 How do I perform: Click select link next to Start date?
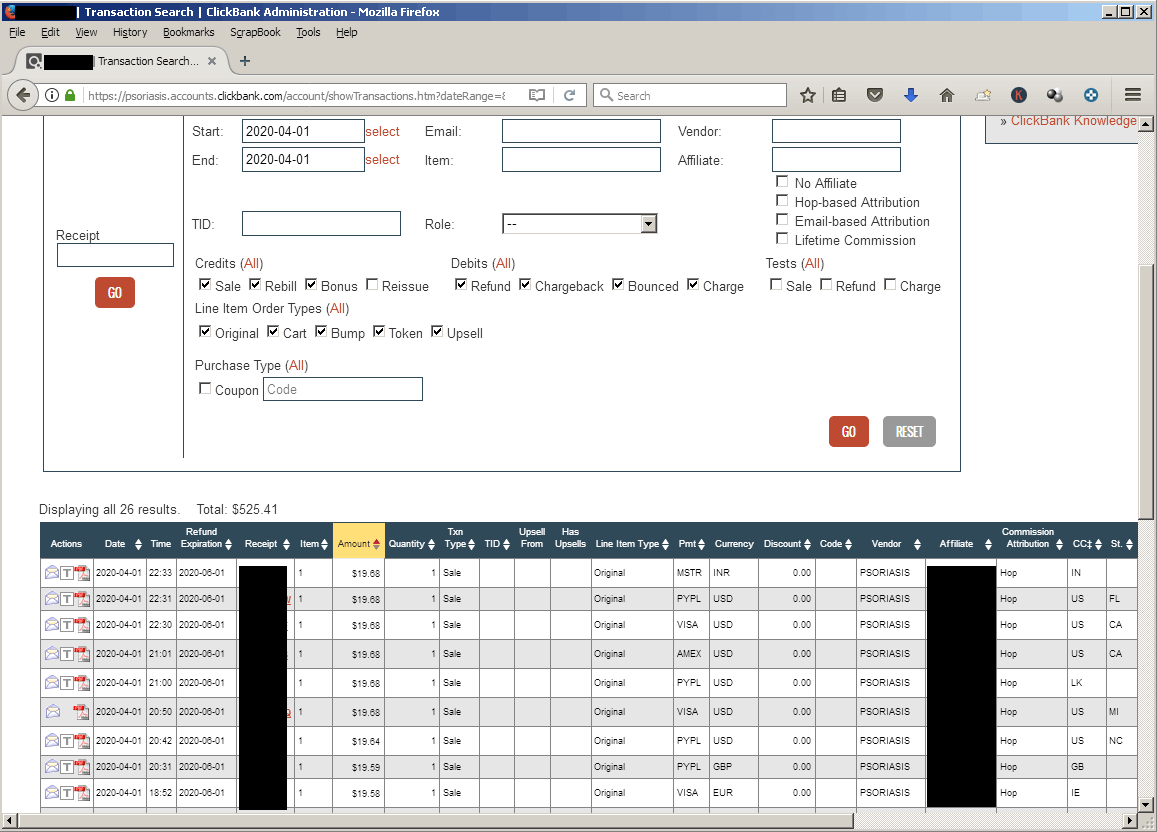click(382, 131)
